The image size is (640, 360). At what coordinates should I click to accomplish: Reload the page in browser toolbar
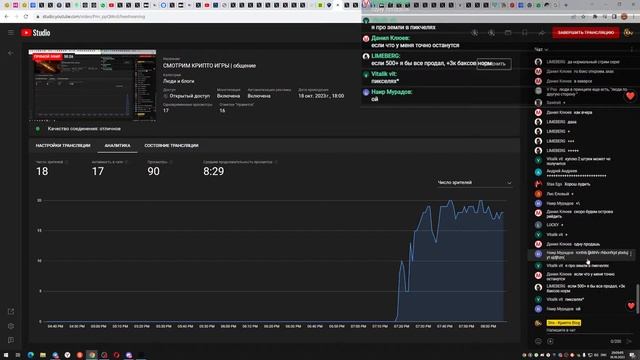pos(26,17)
